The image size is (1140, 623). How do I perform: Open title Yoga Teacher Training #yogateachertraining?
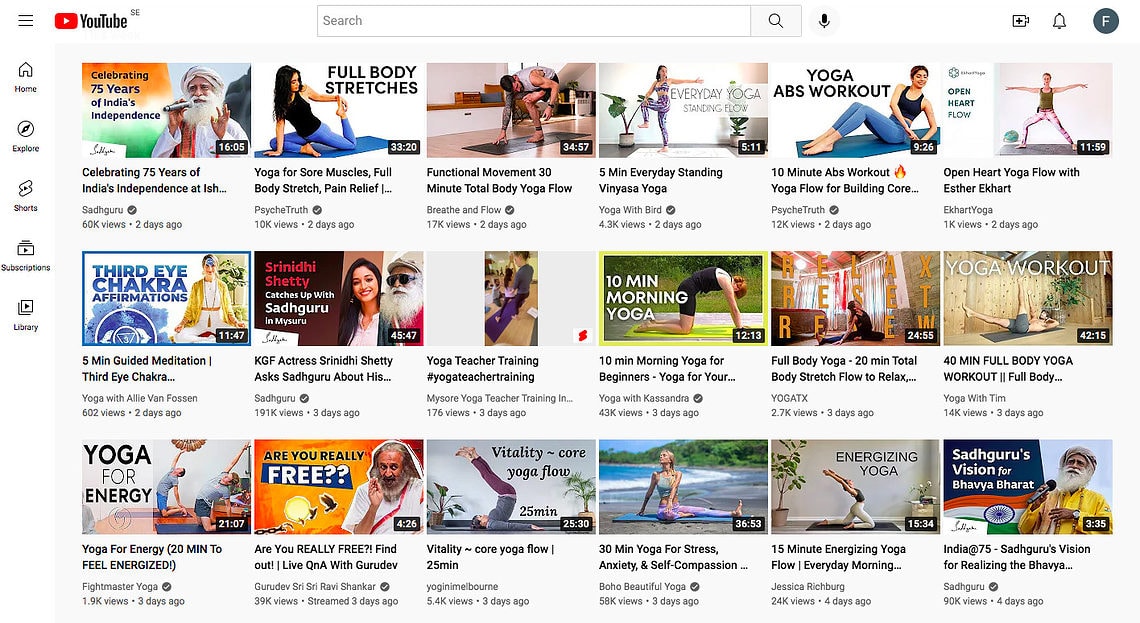click(x=483, y=369)
